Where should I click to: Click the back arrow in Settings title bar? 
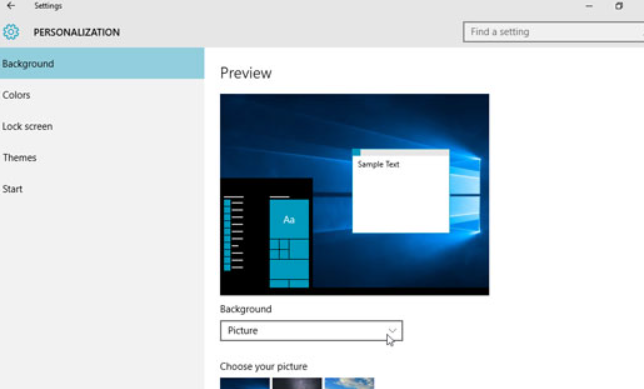tap(11, 6)
